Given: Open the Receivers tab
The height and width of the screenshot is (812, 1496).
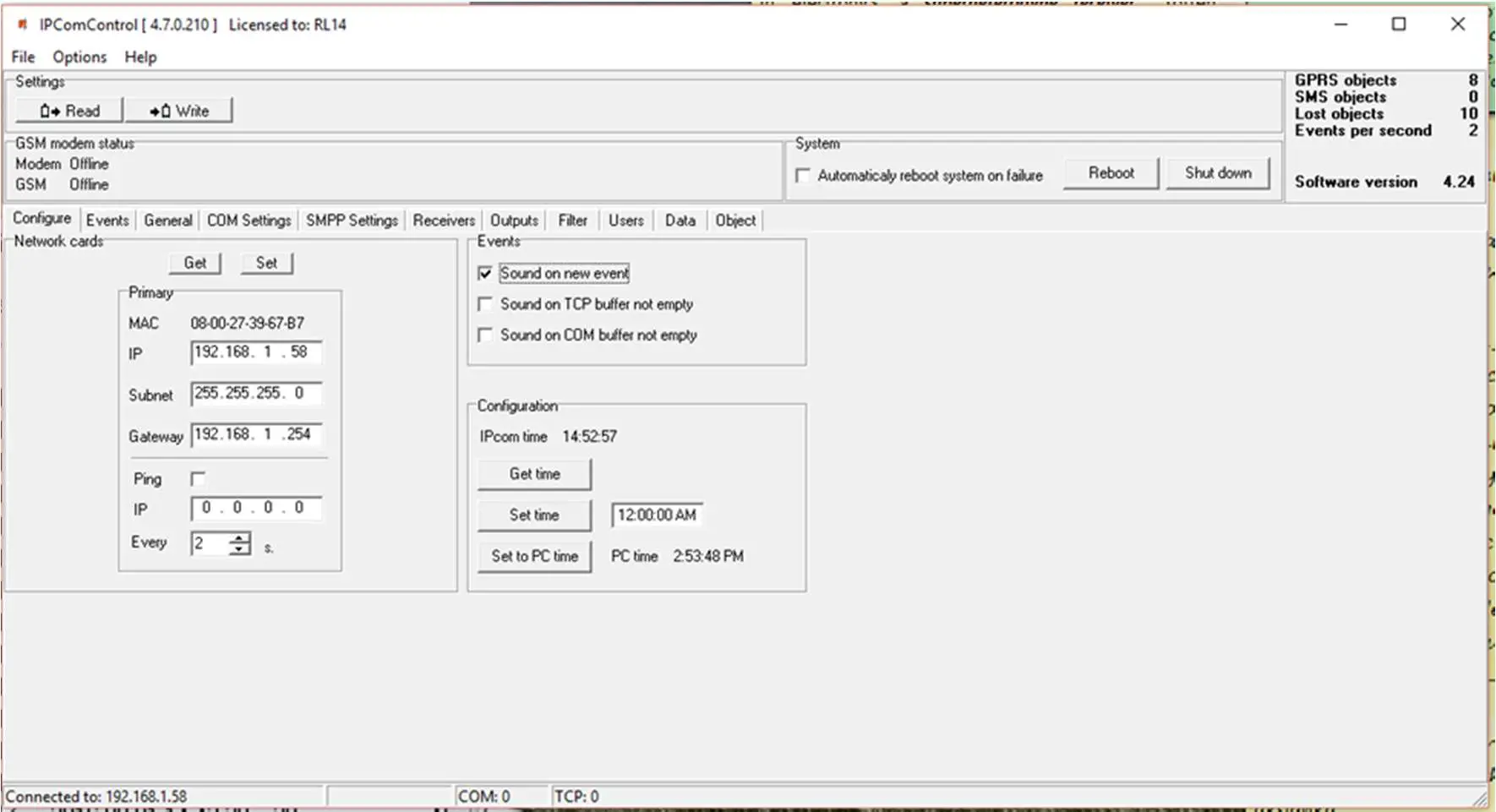Looking at the screenshot, I should tap(444, 220).
